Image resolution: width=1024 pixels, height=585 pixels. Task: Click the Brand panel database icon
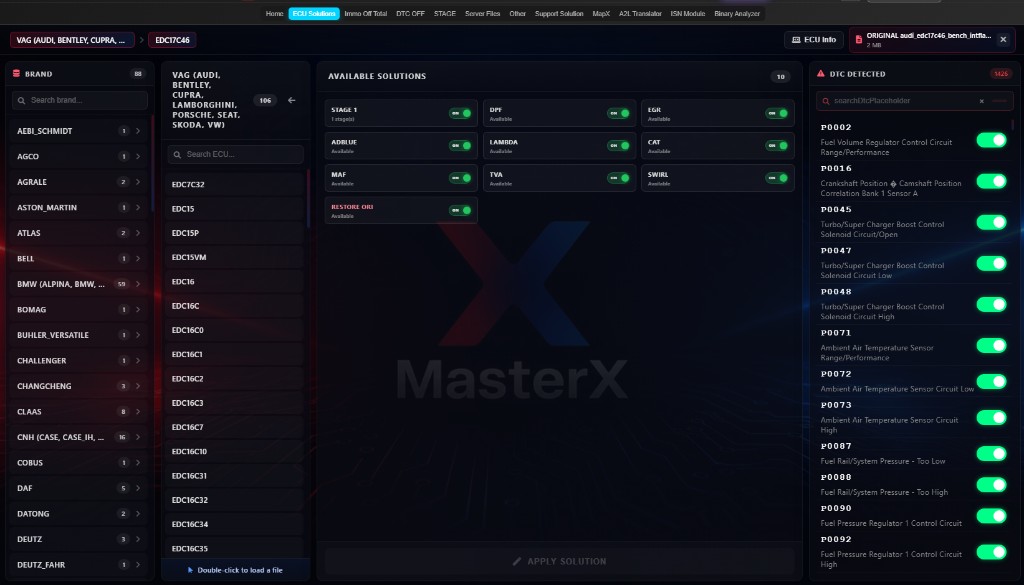tap(16, 74)
